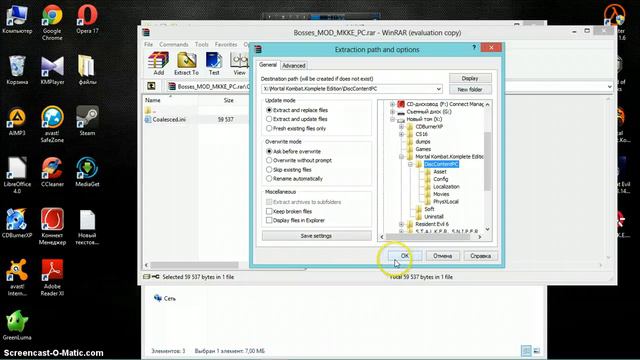The image size is (640, 360).
Task: Click the Add toolbar icon in WinRAR
Action: [x=158, y=64]
